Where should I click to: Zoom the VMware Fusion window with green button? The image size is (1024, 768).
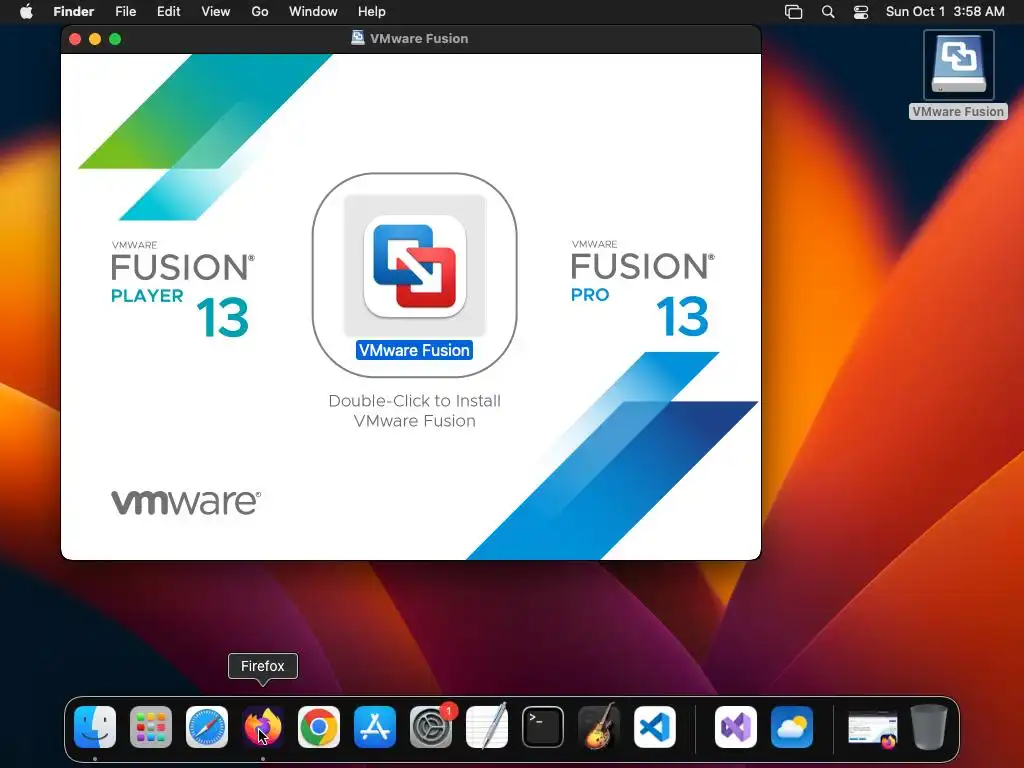click(115, 39)
